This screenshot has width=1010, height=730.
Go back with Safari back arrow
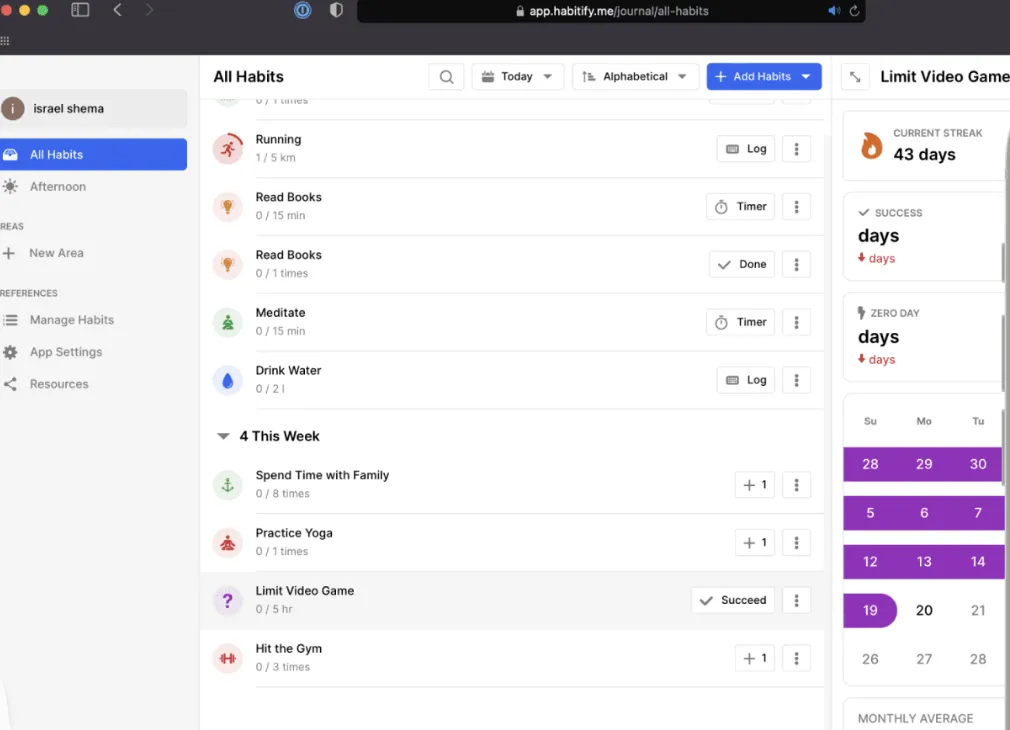117,10
